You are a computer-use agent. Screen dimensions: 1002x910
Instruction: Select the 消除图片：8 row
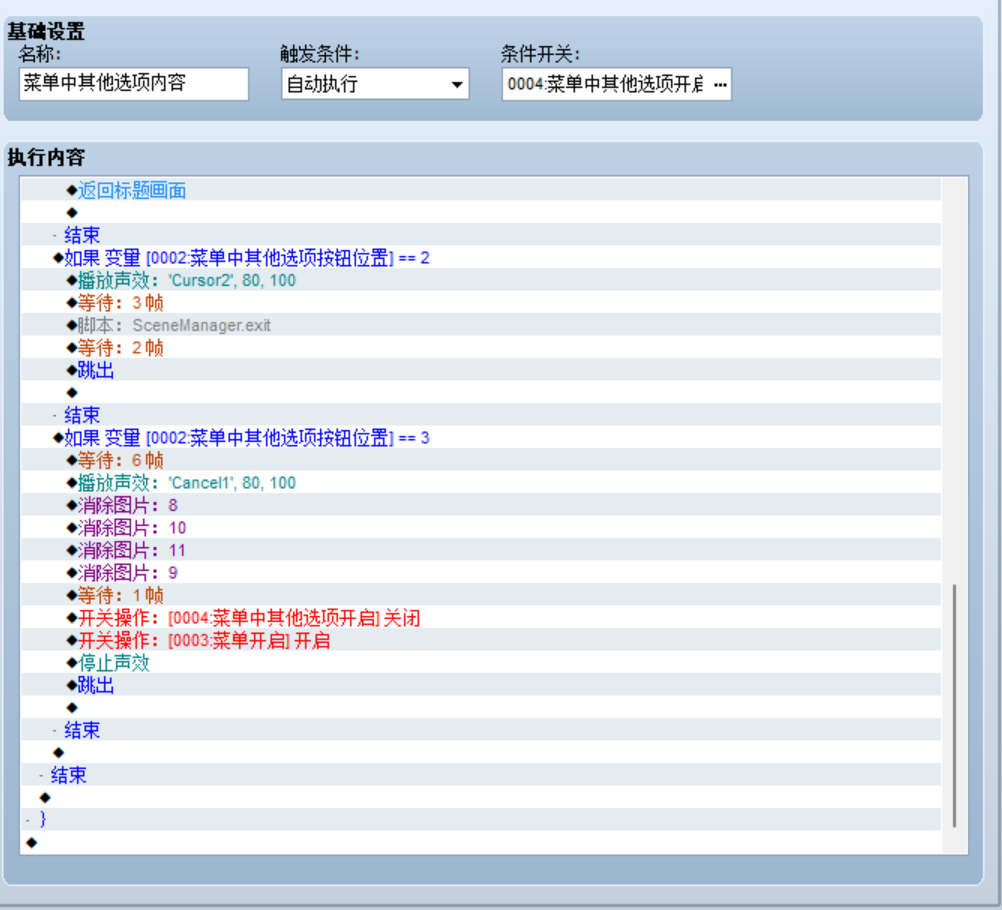(481, 505)
